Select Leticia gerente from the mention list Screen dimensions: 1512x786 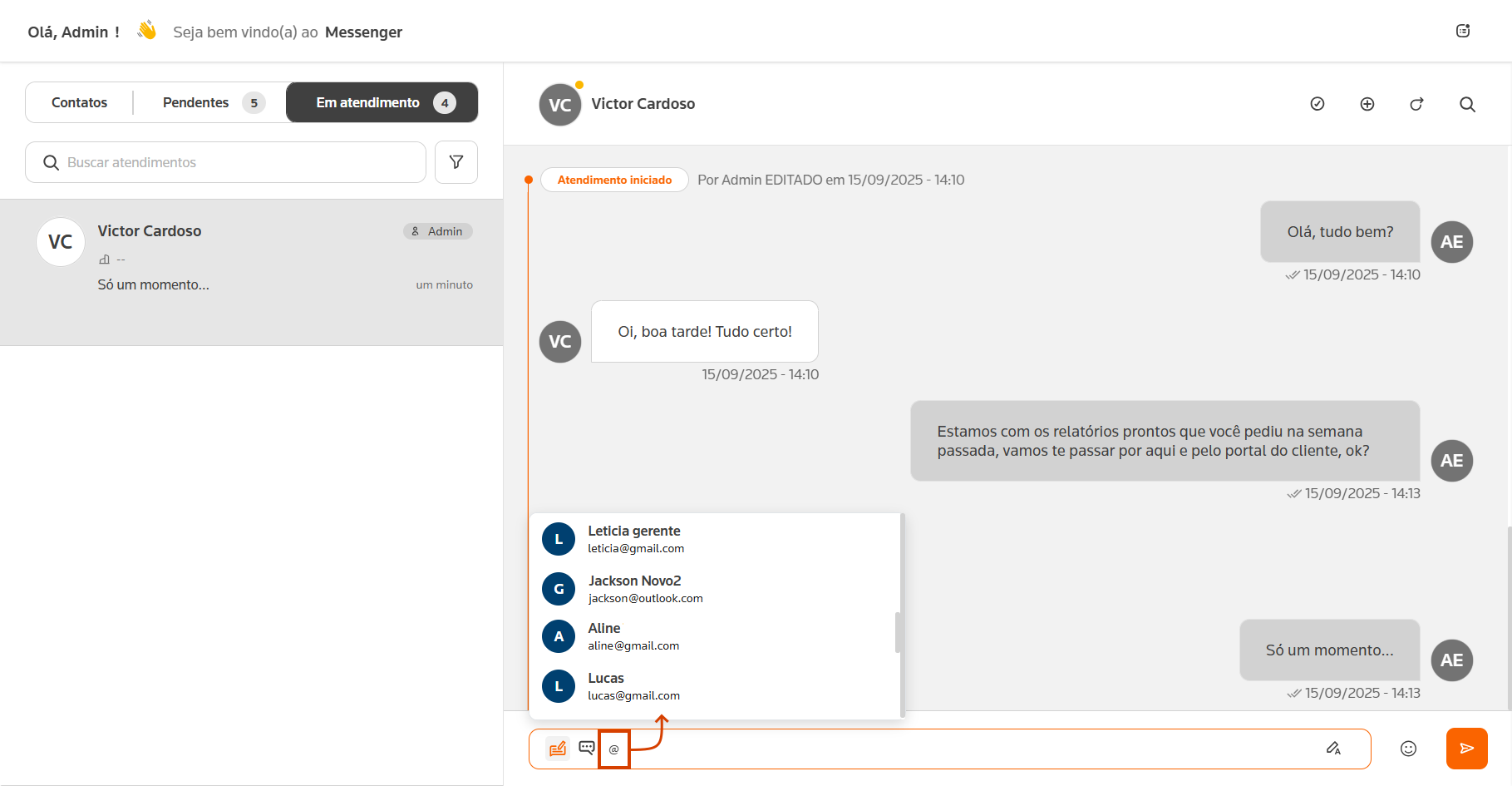pyautogui.click(x=635, y=538)
